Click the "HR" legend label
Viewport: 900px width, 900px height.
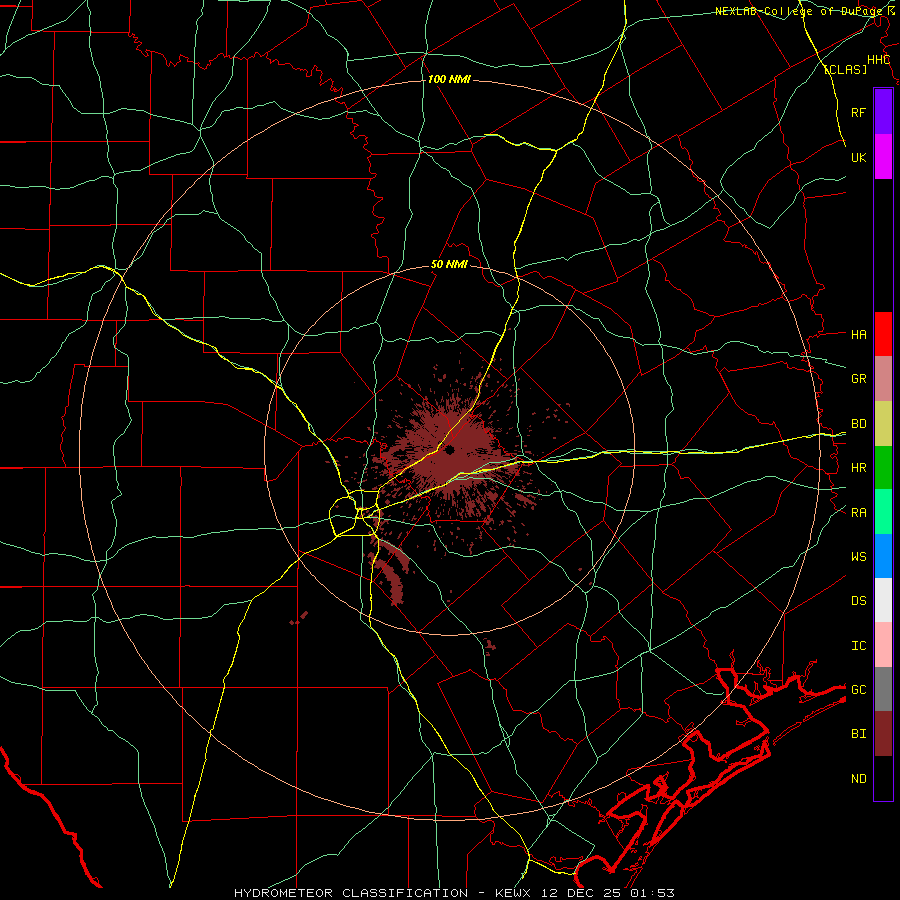[x=859, y=468]
